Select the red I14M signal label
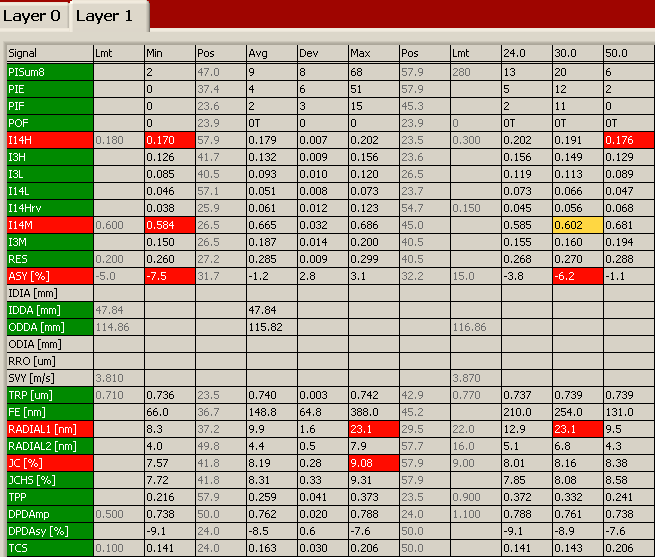 click(50, 225)
